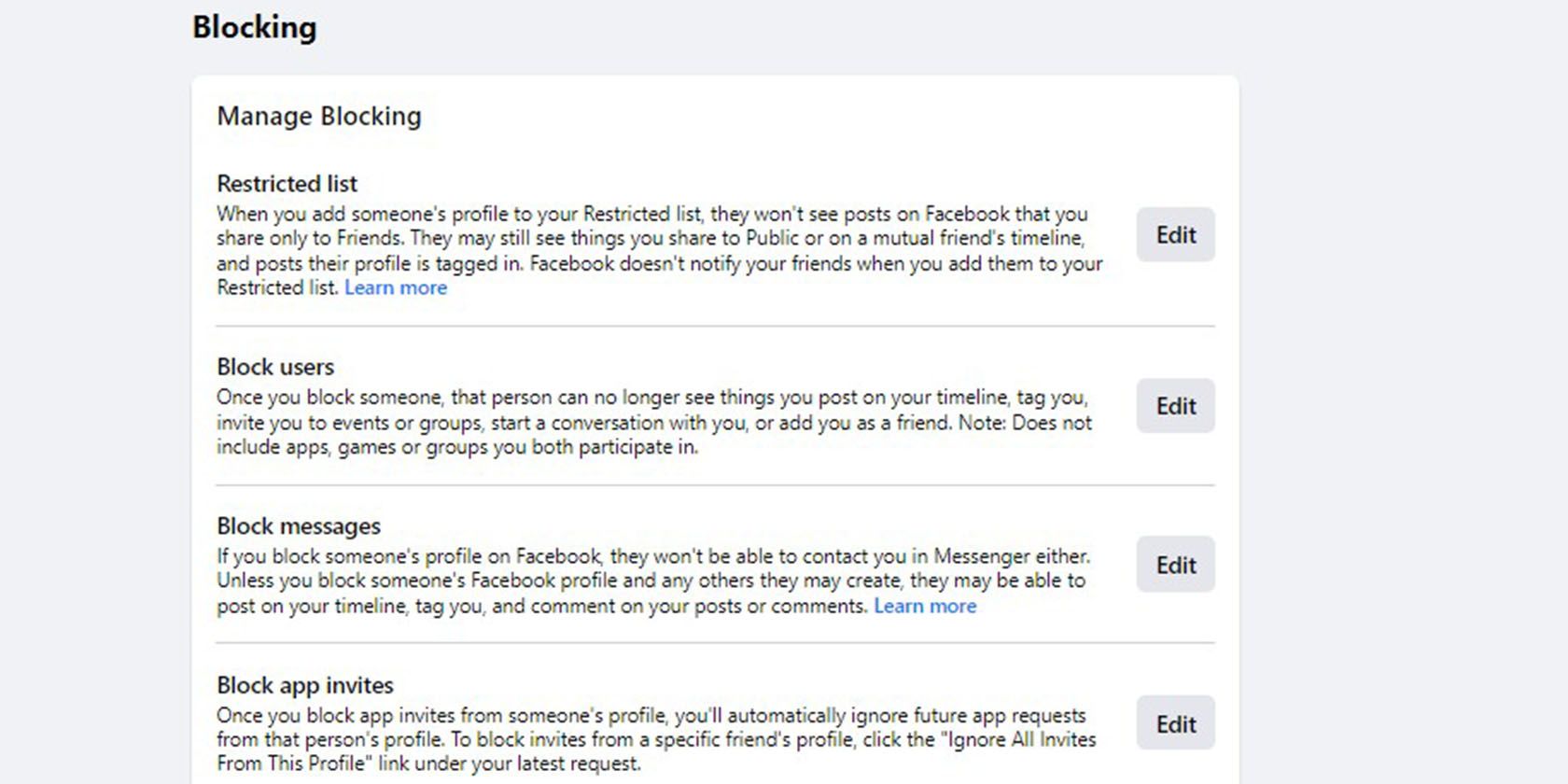Image resolution: width=1568 pixels, height=784 pixels.
Task: Open Learn more link under Restricted list
Action: coord(396,288)
